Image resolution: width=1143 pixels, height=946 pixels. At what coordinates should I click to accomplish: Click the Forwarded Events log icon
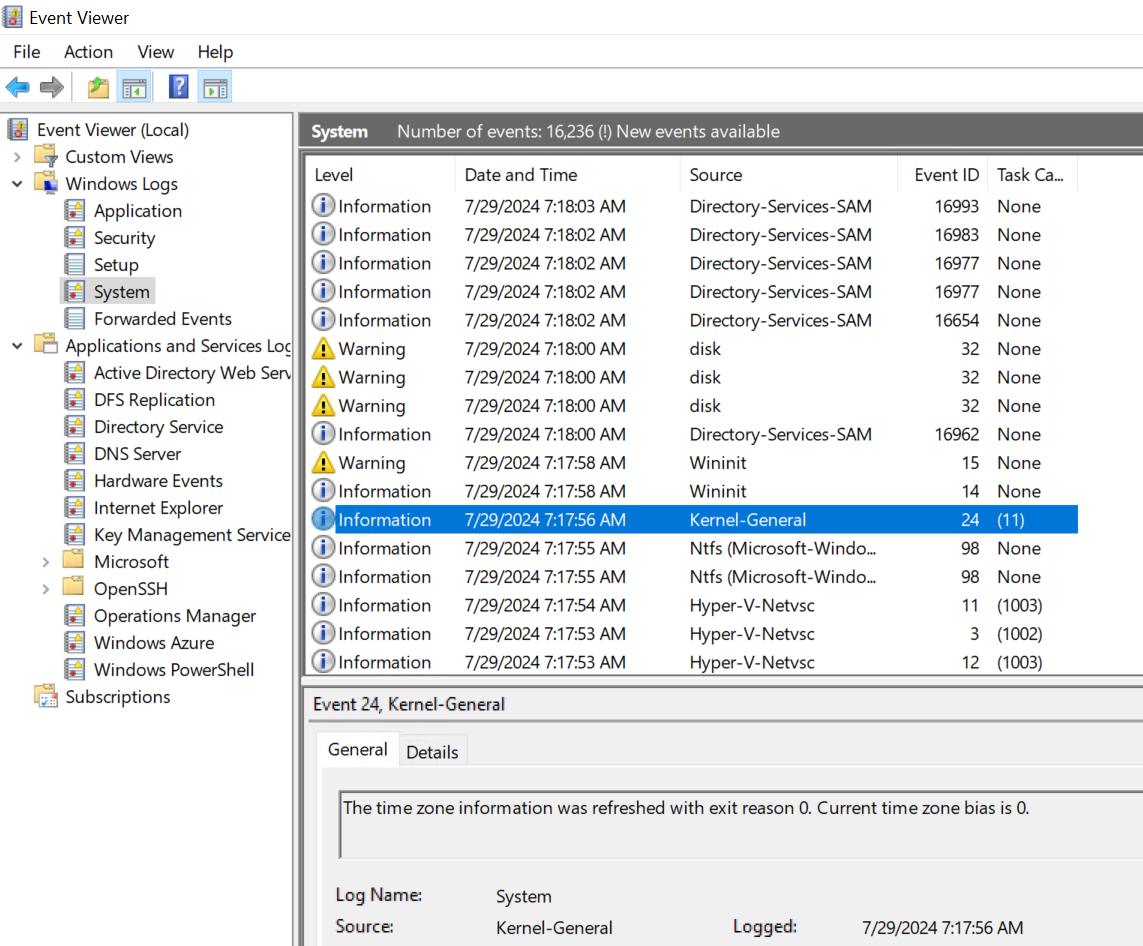[x=74, y=318]
